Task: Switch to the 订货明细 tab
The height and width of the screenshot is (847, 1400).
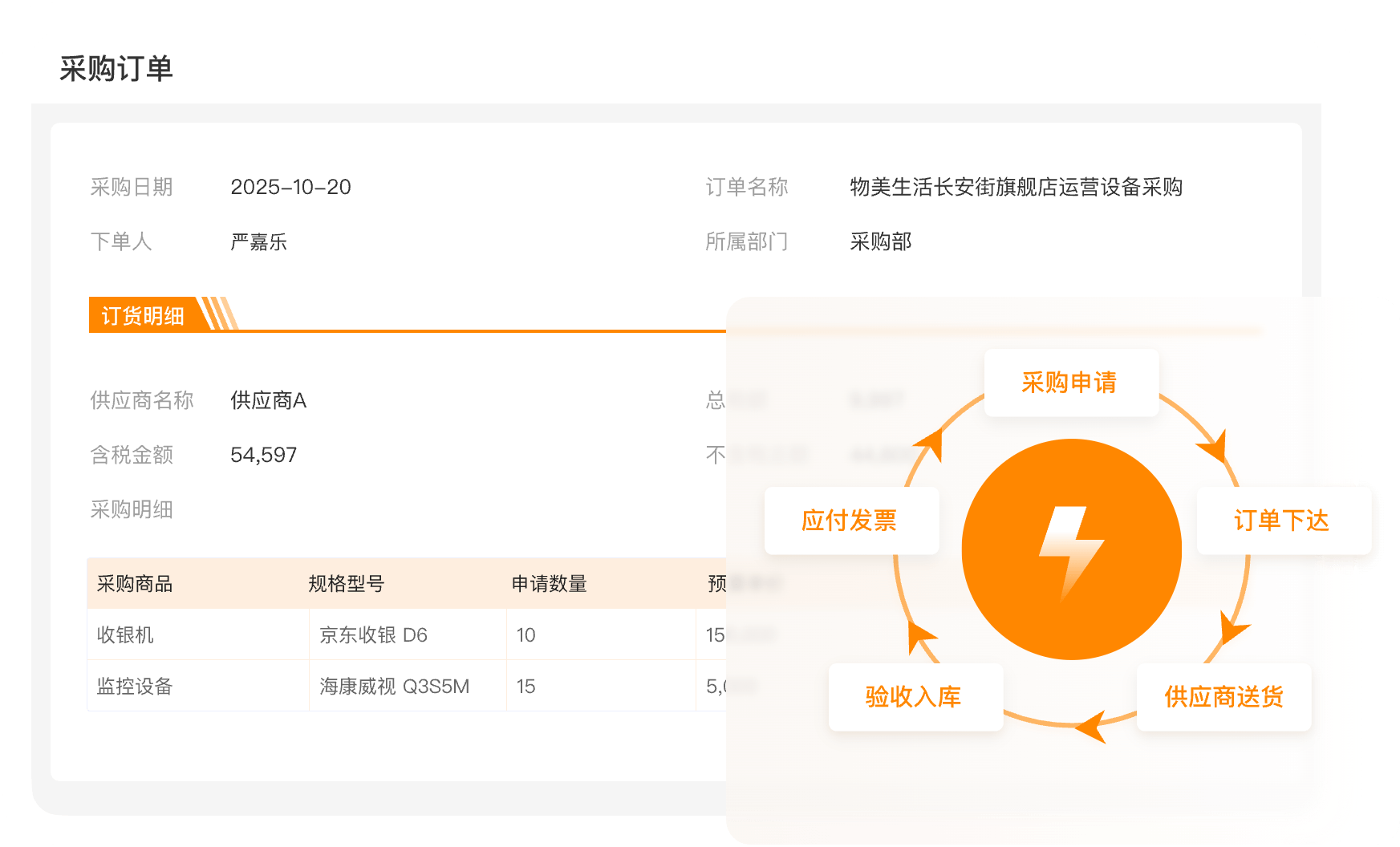Action: tap(143, 315)
